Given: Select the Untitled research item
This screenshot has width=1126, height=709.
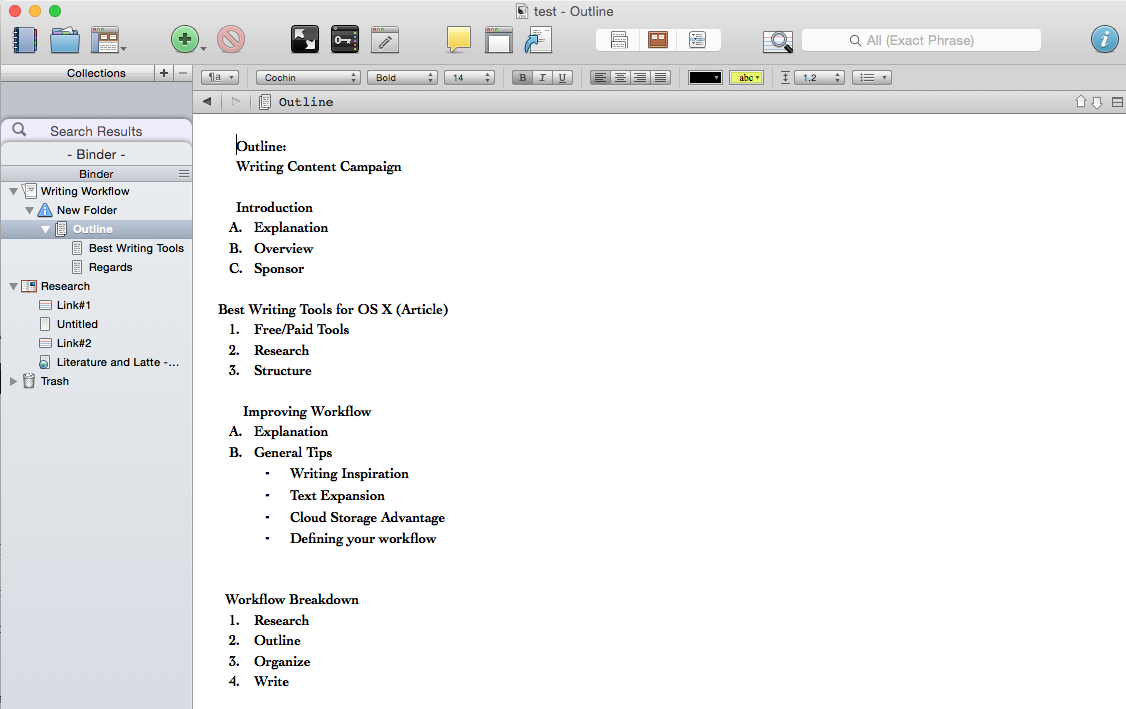Looking at the screenshot, I should pos(77,324).
